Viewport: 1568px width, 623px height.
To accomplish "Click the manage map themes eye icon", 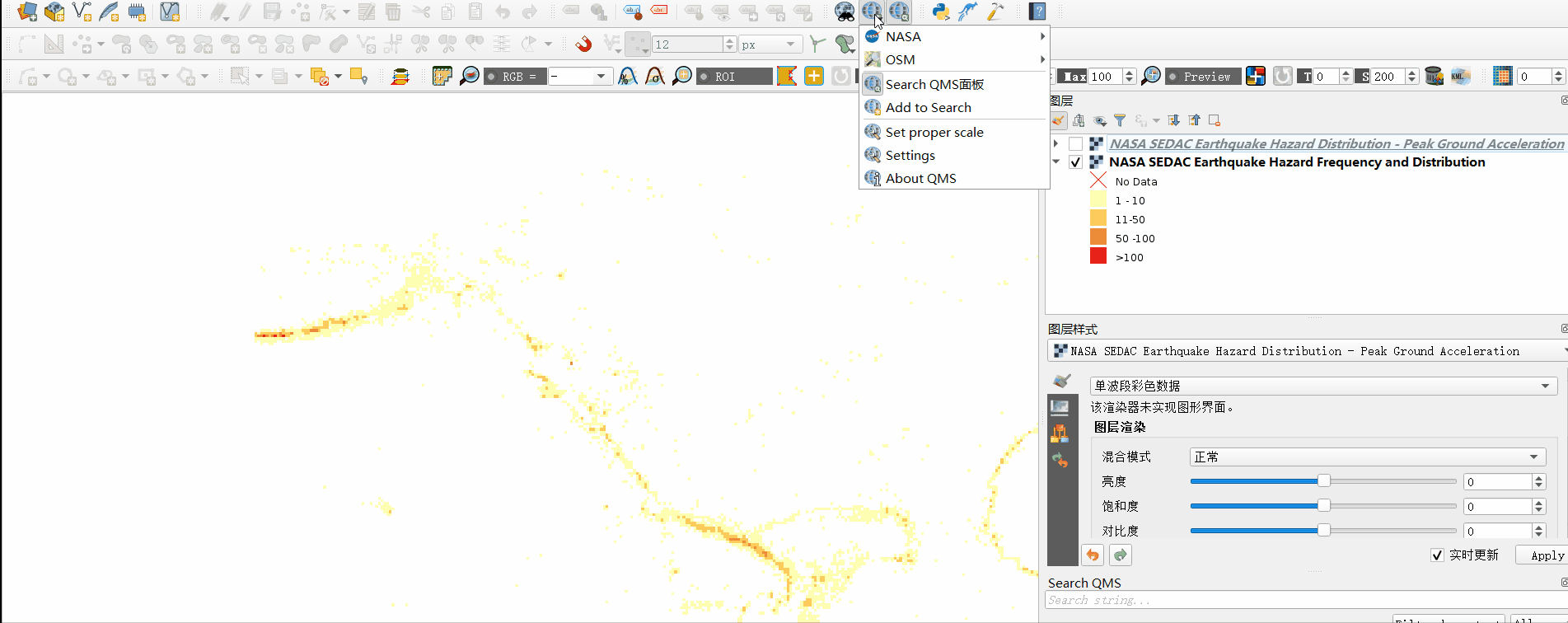I will coord(1100,121).
